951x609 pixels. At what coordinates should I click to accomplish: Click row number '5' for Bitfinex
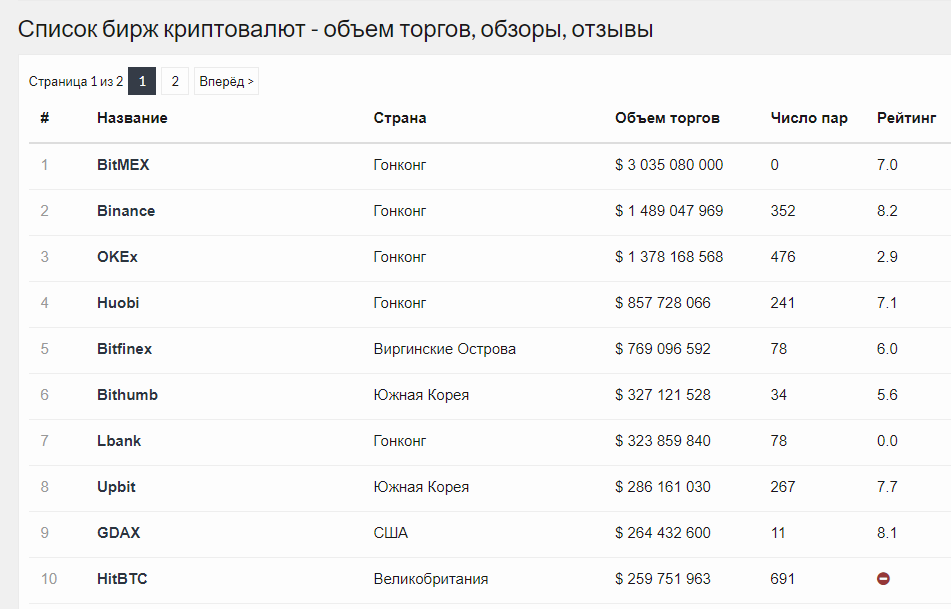click(x=44, y=349)
